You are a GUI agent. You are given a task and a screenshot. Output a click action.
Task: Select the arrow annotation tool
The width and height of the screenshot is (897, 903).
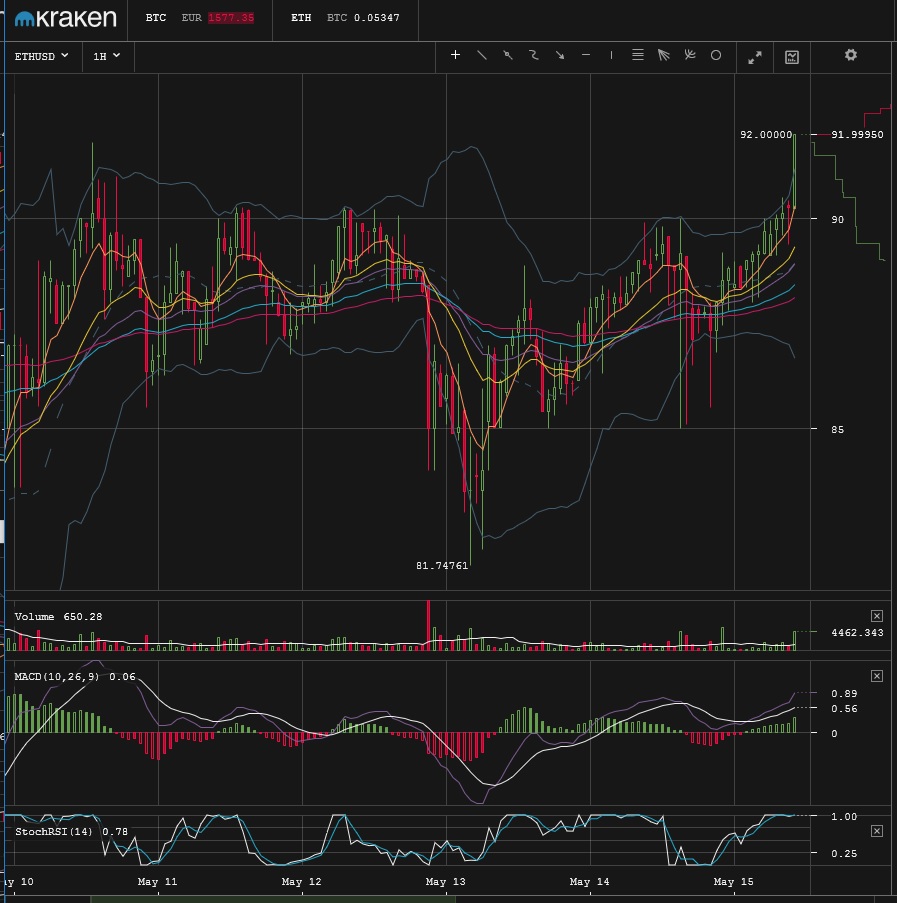click(559, 56)
